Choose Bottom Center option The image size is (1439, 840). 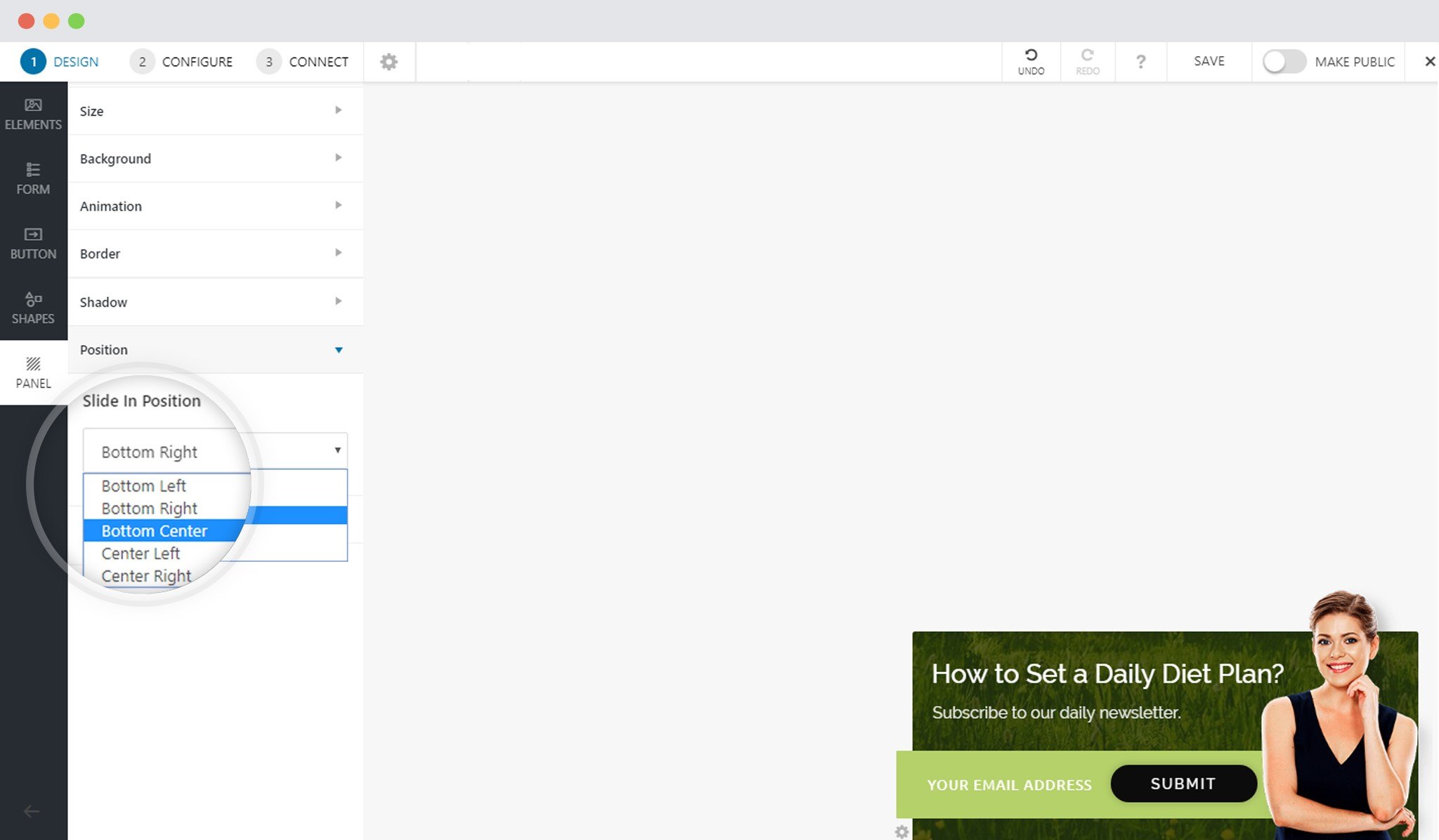pyautogui.click(x=215, y=531)
